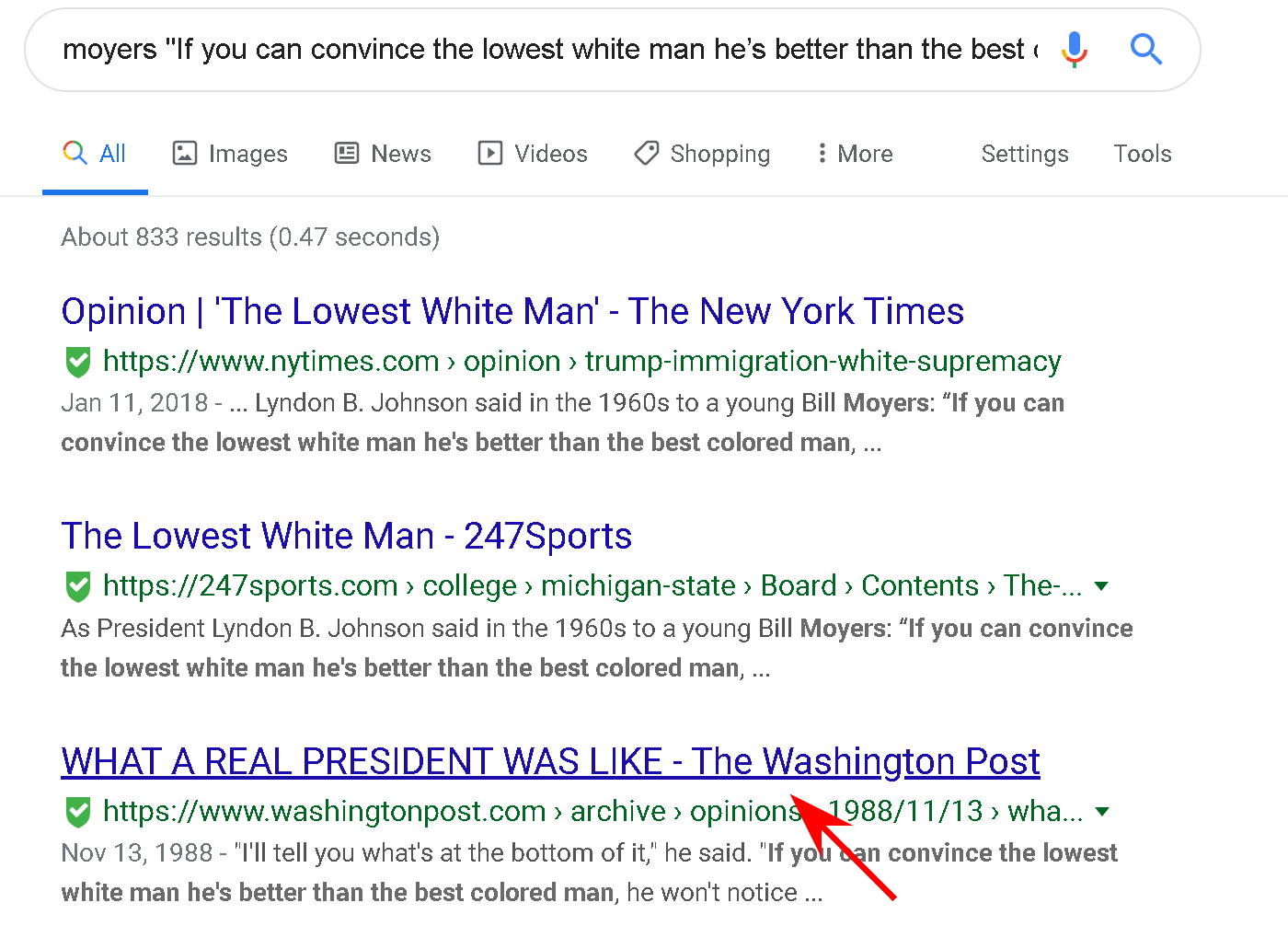Image resolution: width=1288 pixels, height=949 pixels.
Task: Open the More search options menu
Action: [x=855, y=154]
